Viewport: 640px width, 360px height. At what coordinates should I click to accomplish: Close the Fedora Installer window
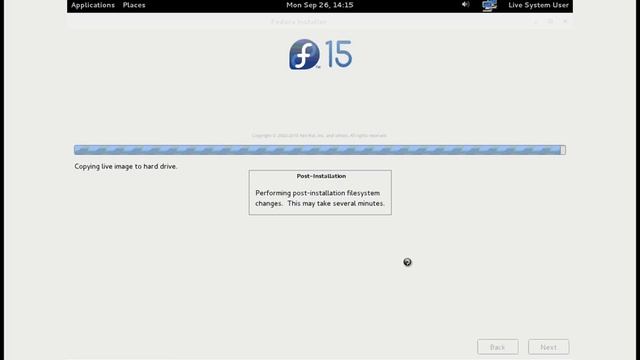[x=565, y=21]
